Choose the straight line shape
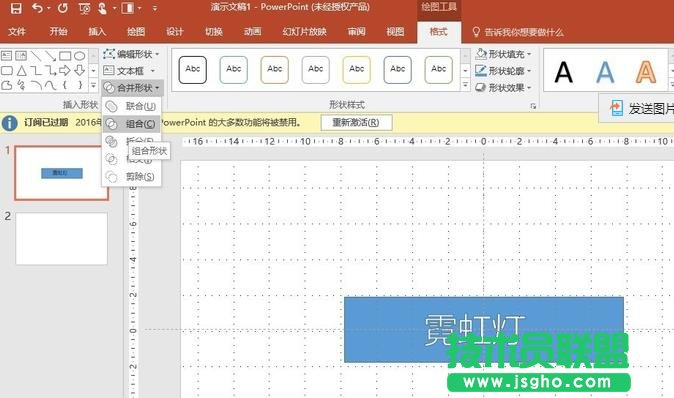This screenshot has width=674, height=398. [36, 56]
